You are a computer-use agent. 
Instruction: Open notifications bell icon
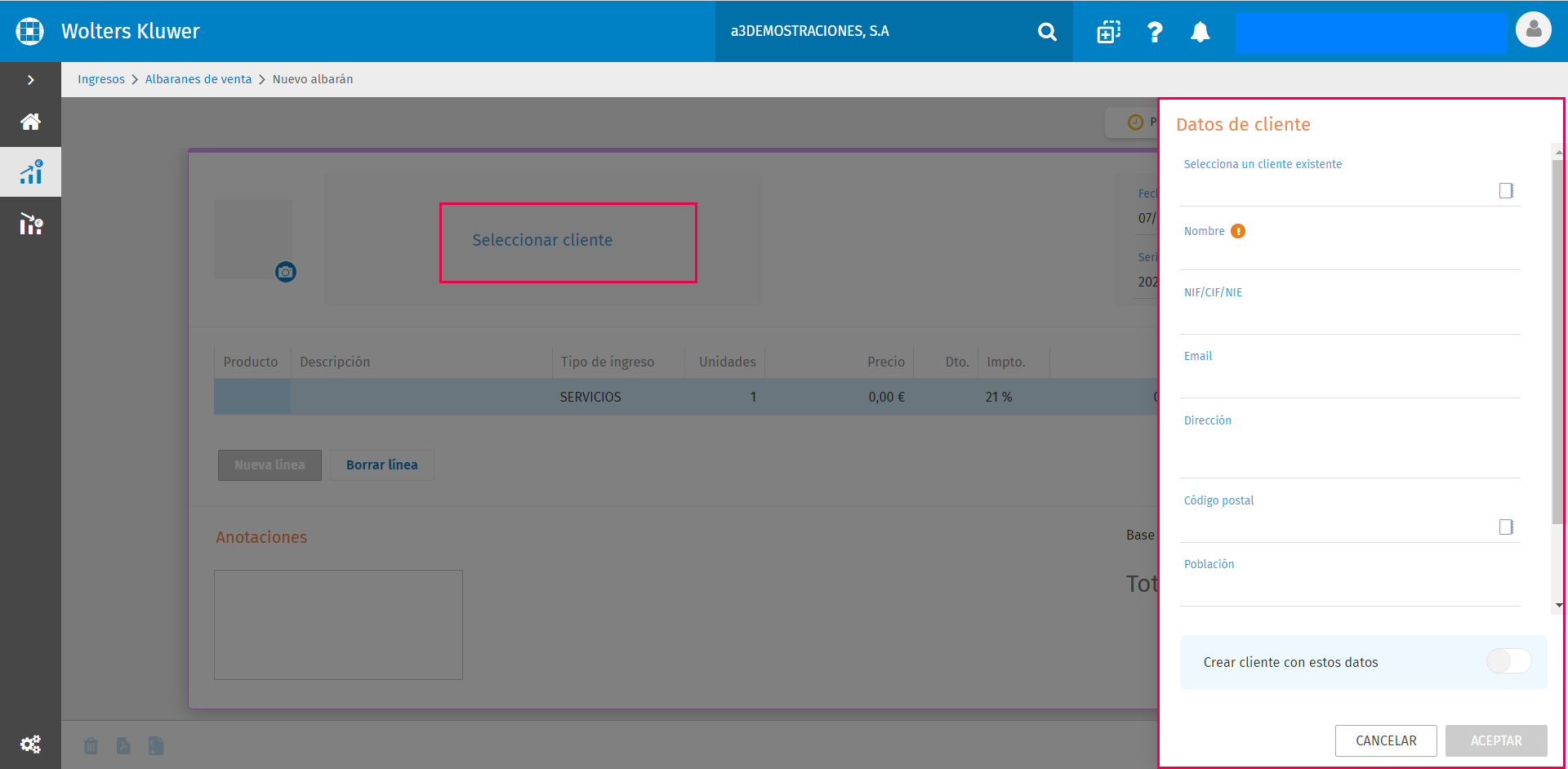[1200, 32]
